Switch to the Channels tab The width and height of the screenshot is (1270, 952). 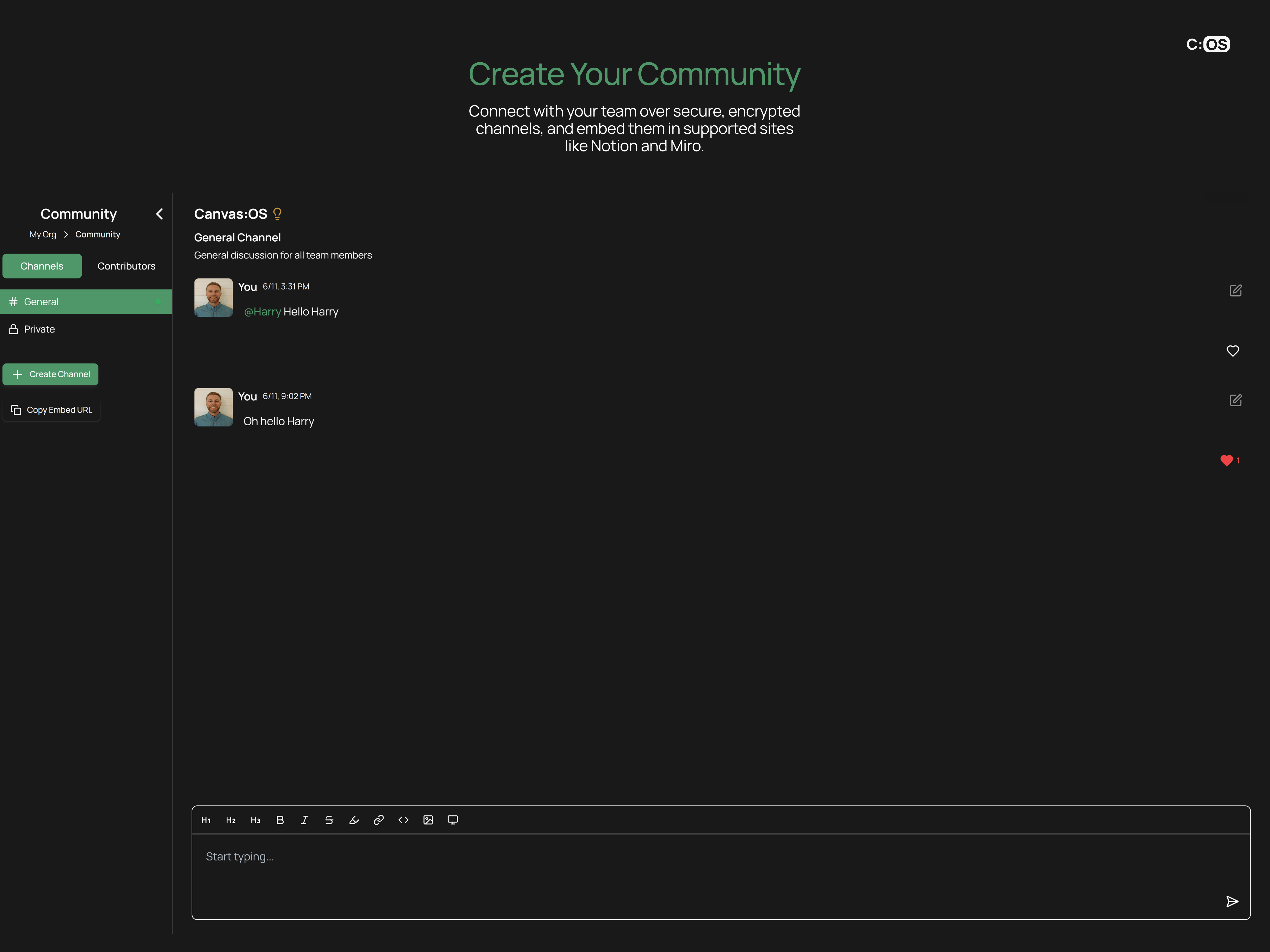point(42,266)
